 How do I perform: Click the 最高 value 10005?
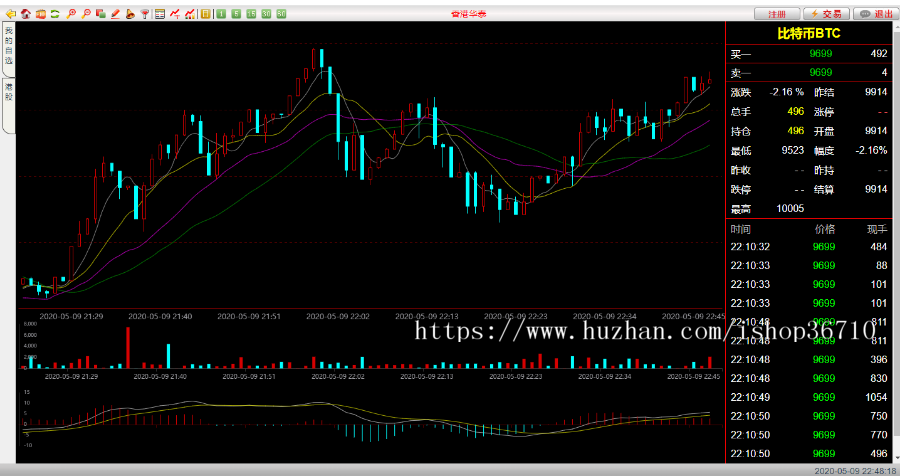pyautogui.click(x=790, y=208)
